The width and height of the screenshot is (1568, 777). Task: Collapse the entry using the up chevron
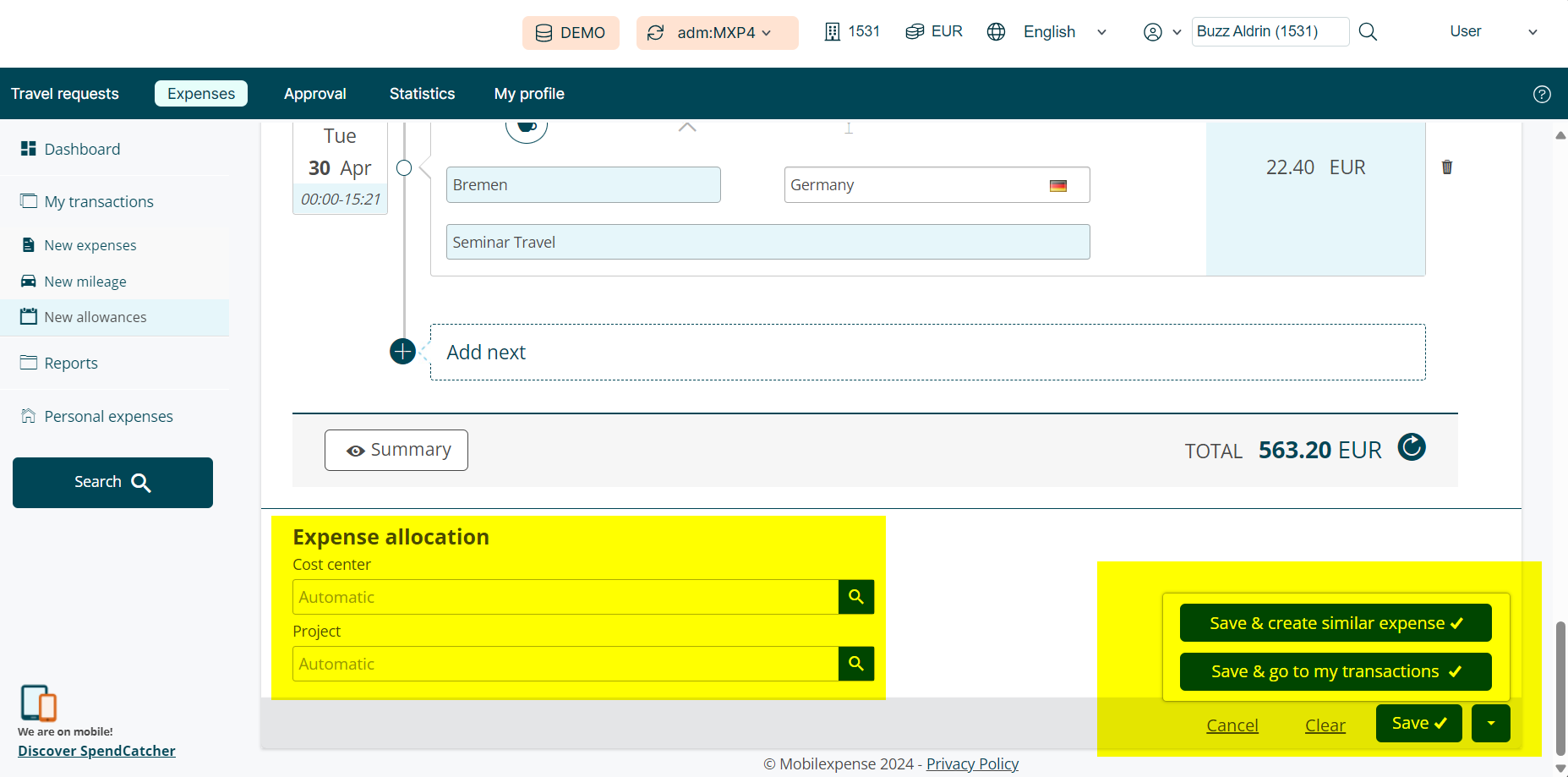(687, 128)
